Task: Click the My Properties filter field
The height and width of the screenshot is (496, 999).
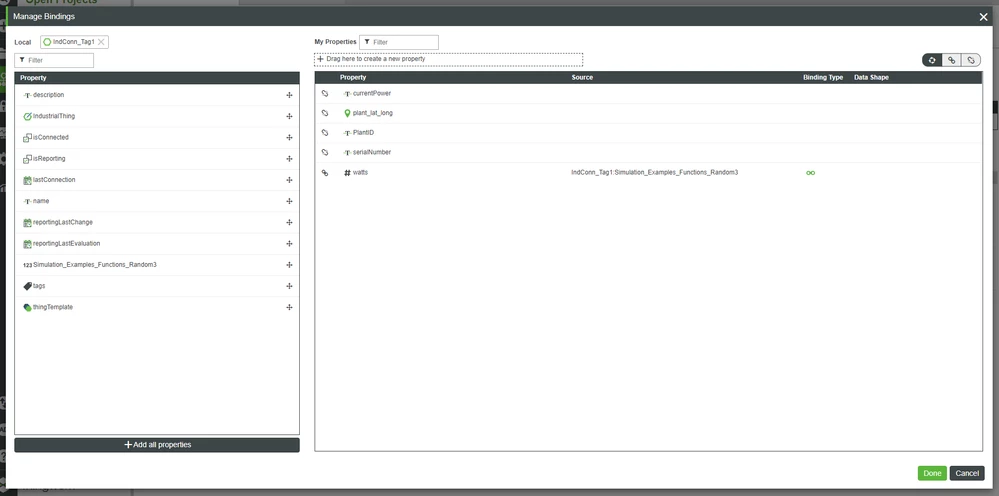Action: pyautogui.click(x=399, y=42)
